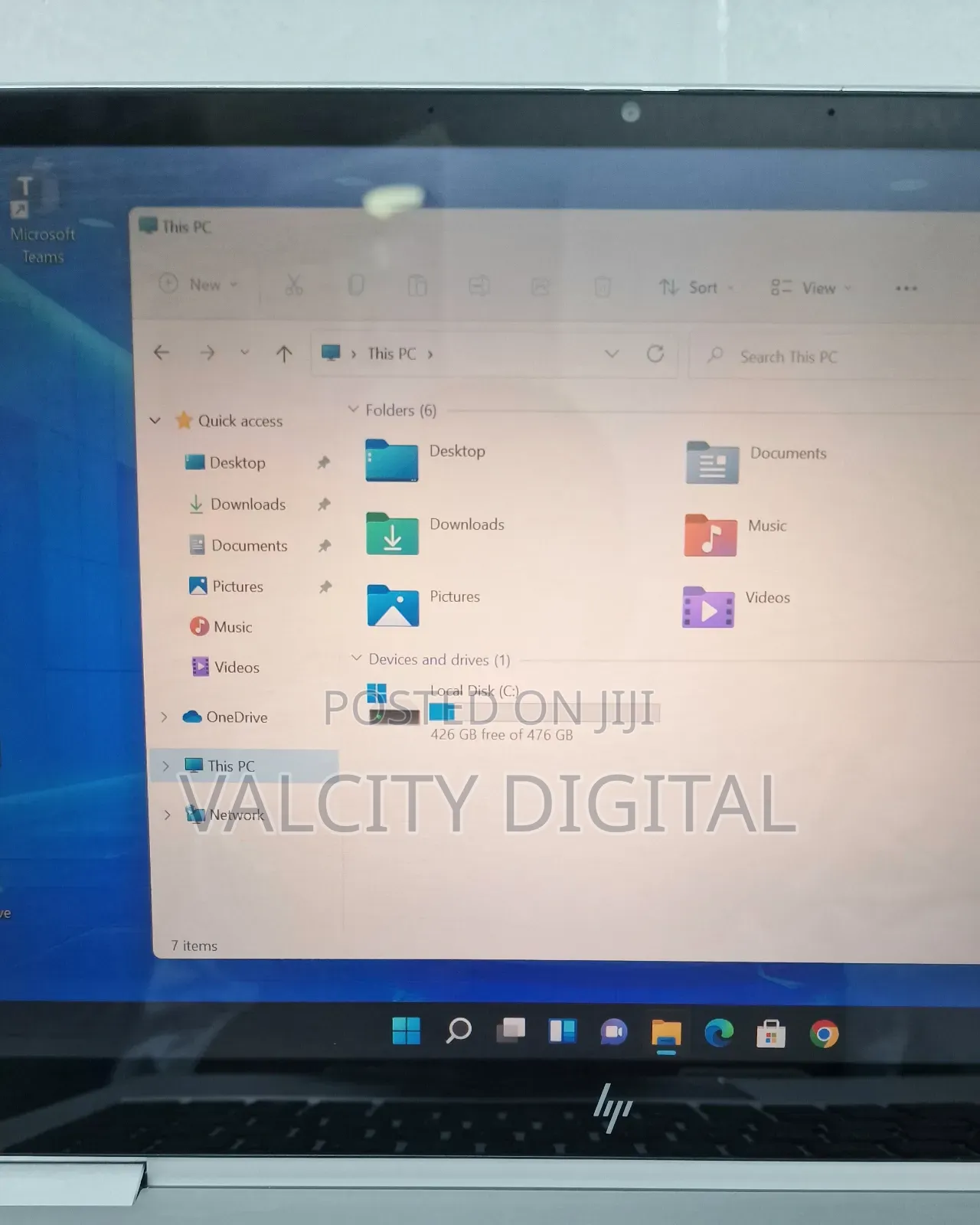The height and width of the screenshot is (1225, 980).
Task: Click chevron after This PC in address bar
Action: (430, 354)
